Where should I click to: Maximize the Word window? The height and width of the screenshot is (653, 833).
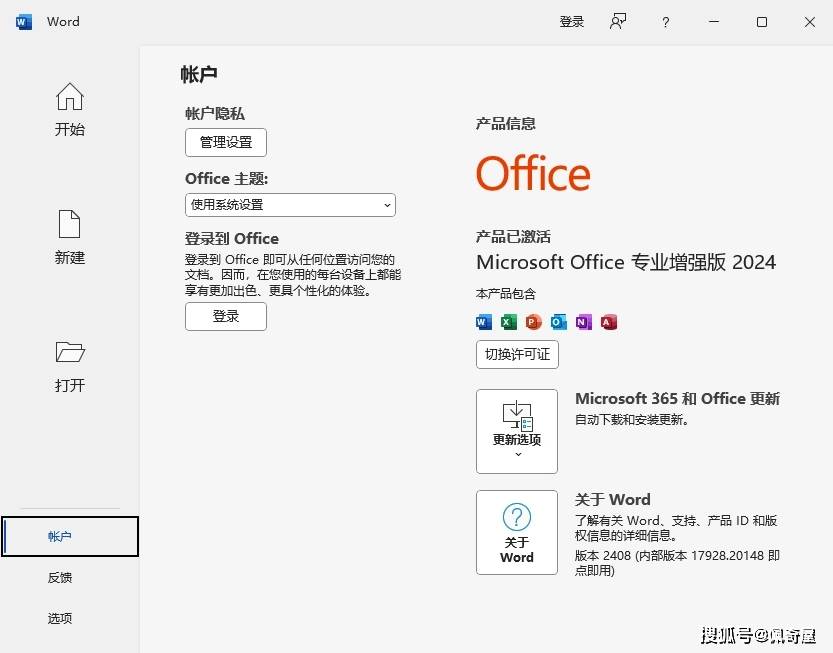point(762,22)
